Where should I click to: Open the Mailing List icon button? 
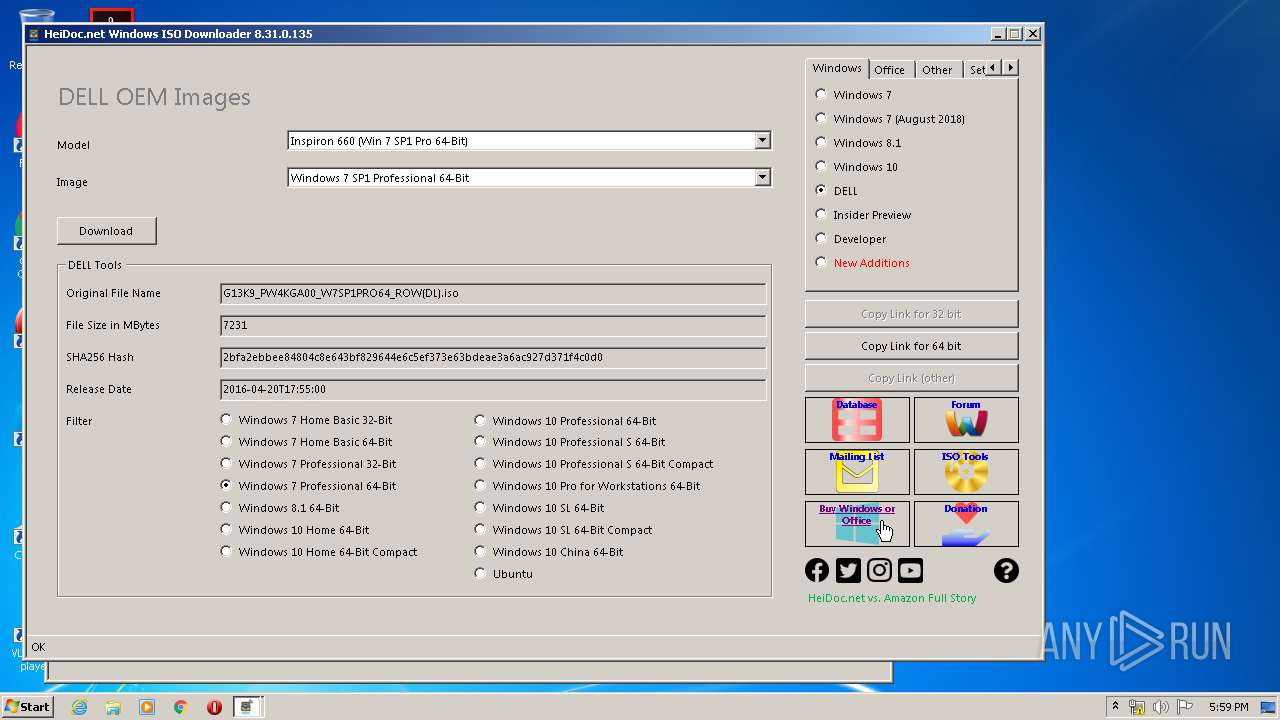coord(857,472)
